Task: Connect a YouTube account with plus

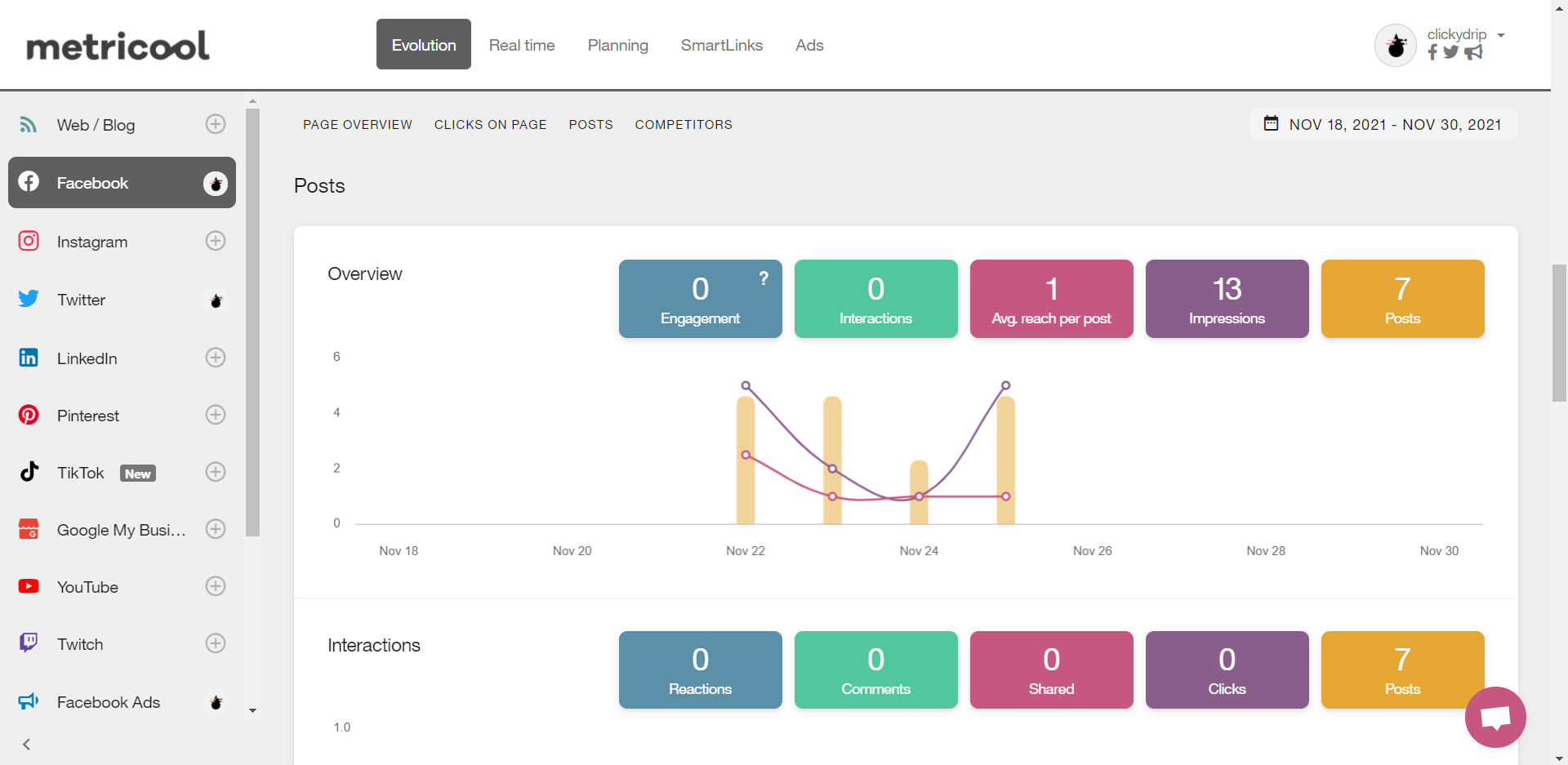Action: click(216, 586)
